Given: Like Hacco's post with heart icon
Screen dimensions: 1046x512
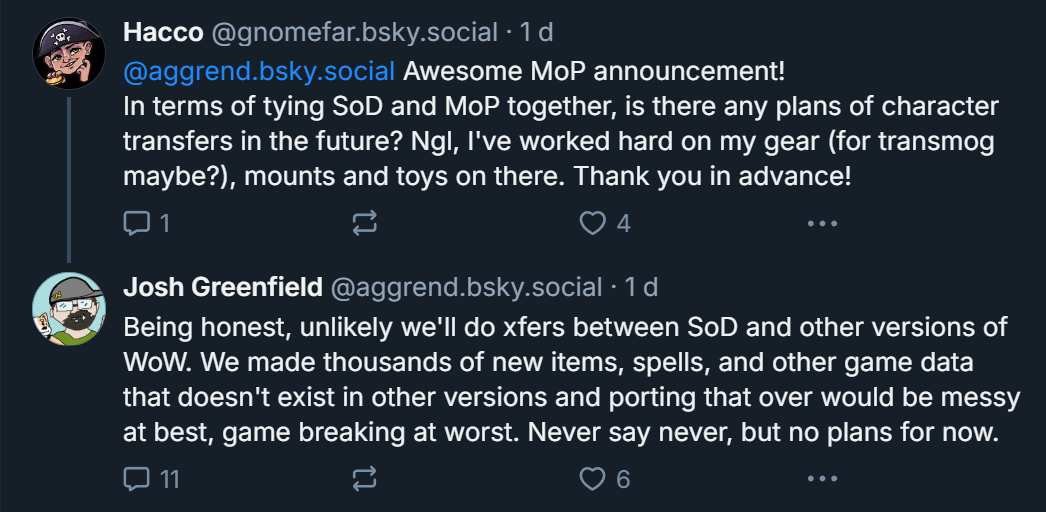Looking at the screenshot, I should (x=592, y=223).
